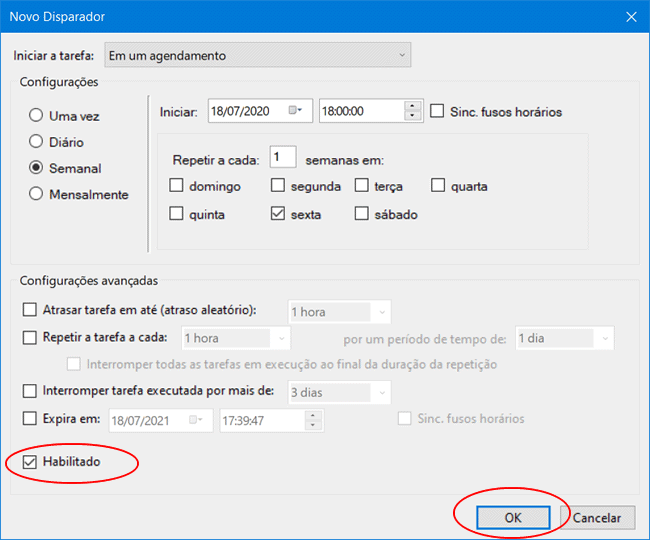Check Atrasar tarefa em até option
This screenshot has width=650, height=540.
coord(30,312)
